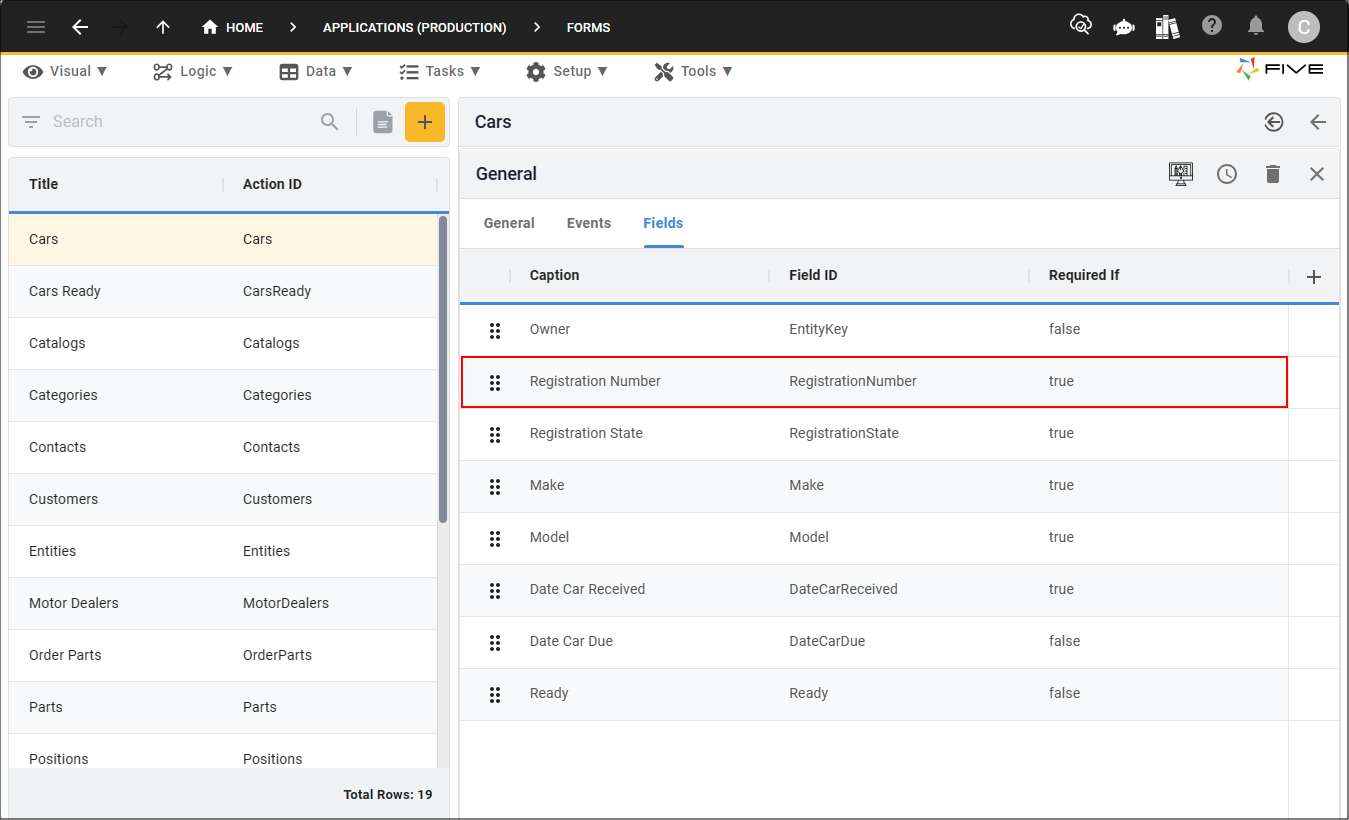Click the up arrow navigation icon
This screenshot has width=1349, height=820.
(x=163, y=27)
